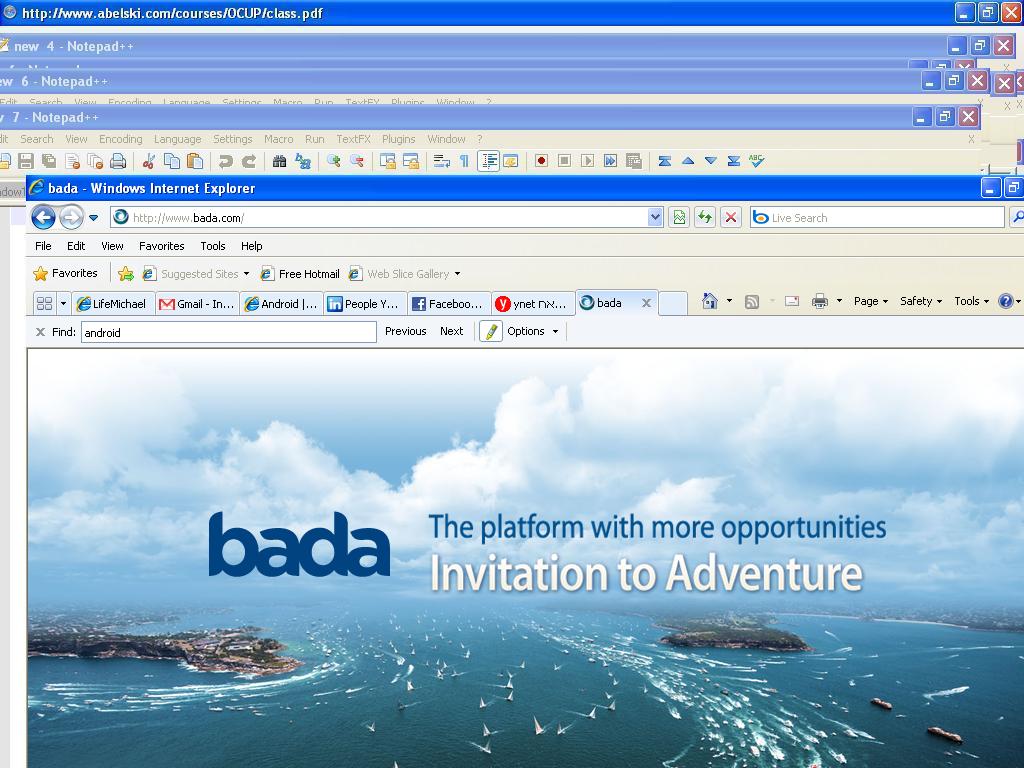Close the bada tab
This screenshot has height=768, width=1024.
646,303
